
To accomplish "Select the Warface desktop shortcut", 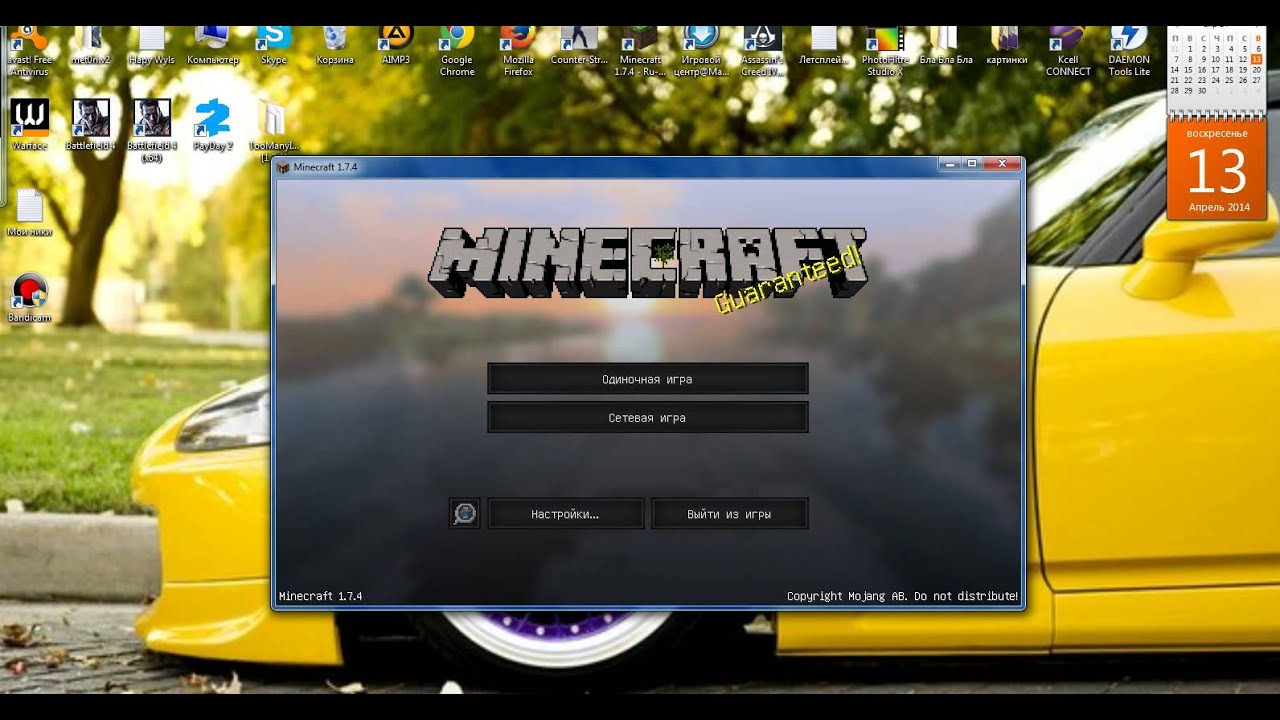I will tap(30, 125).
